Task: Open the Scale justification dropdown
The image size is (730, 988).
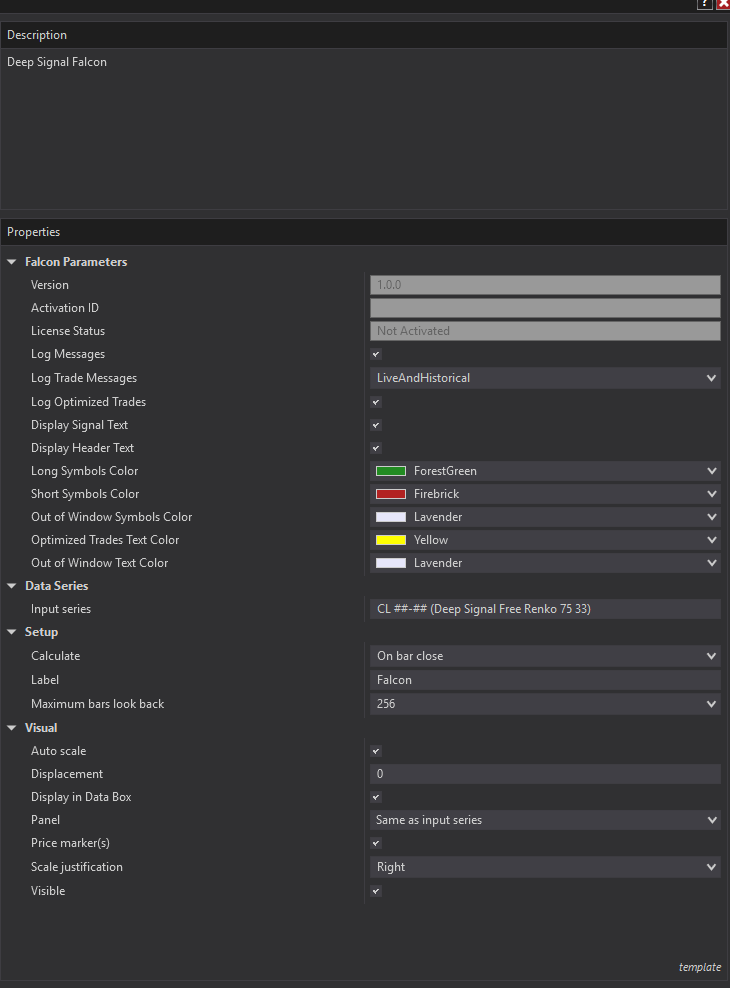Action: click(545, 867)
